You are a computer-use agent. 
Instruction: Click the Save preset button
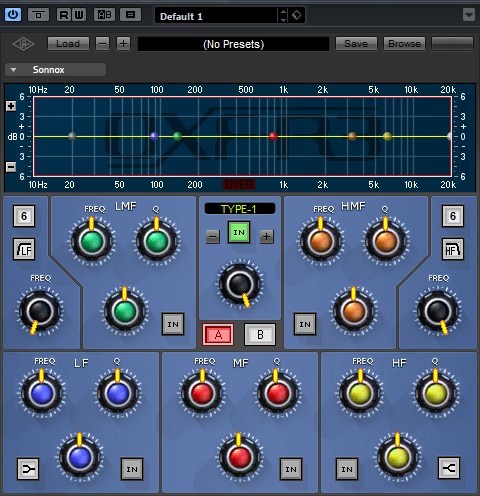(356, 44)
